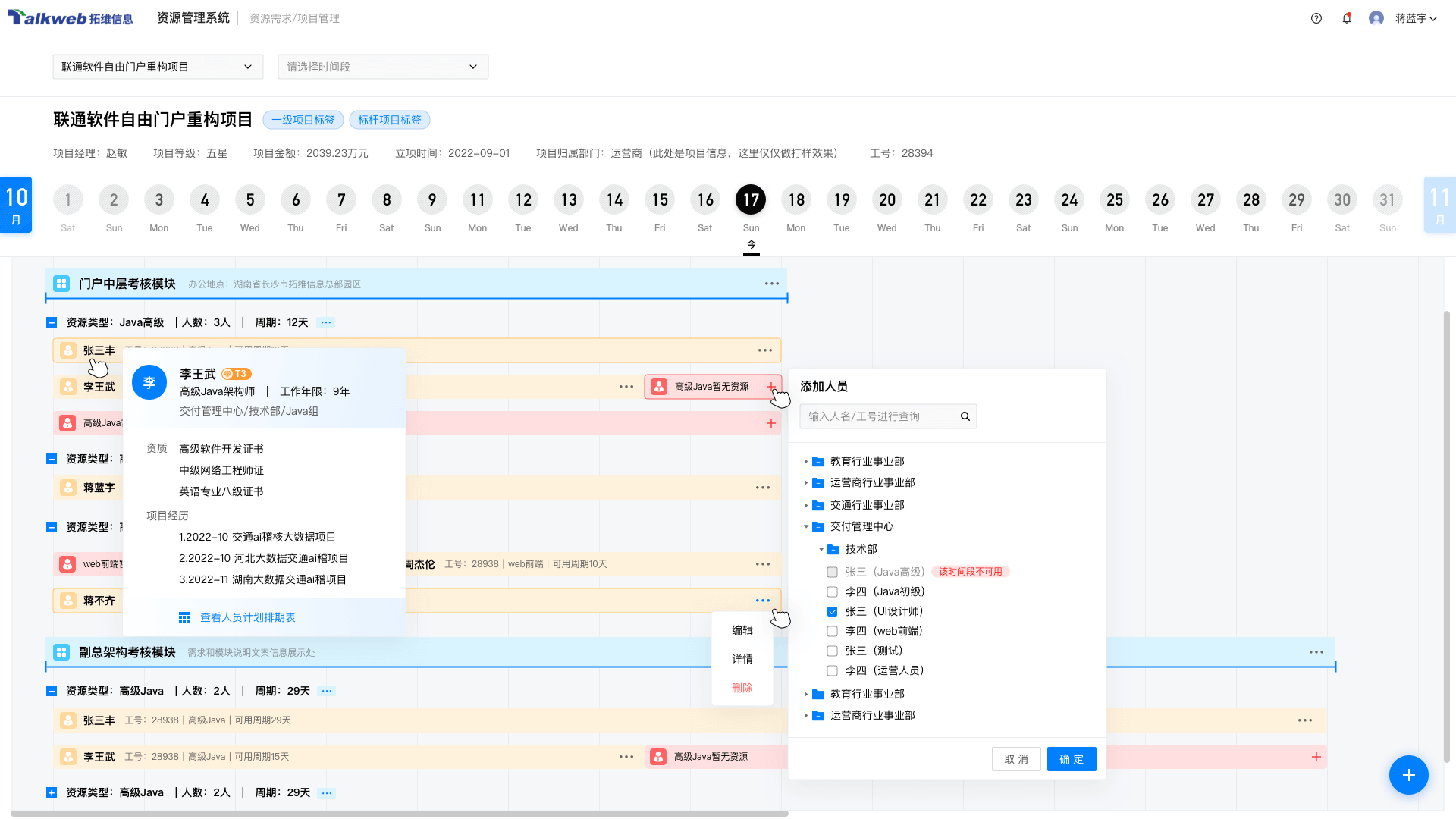This screenshot has height=819, width=1456.
Task: Select day 20 on the timeline
Action: pyautogui.click(x=886, y=200)
